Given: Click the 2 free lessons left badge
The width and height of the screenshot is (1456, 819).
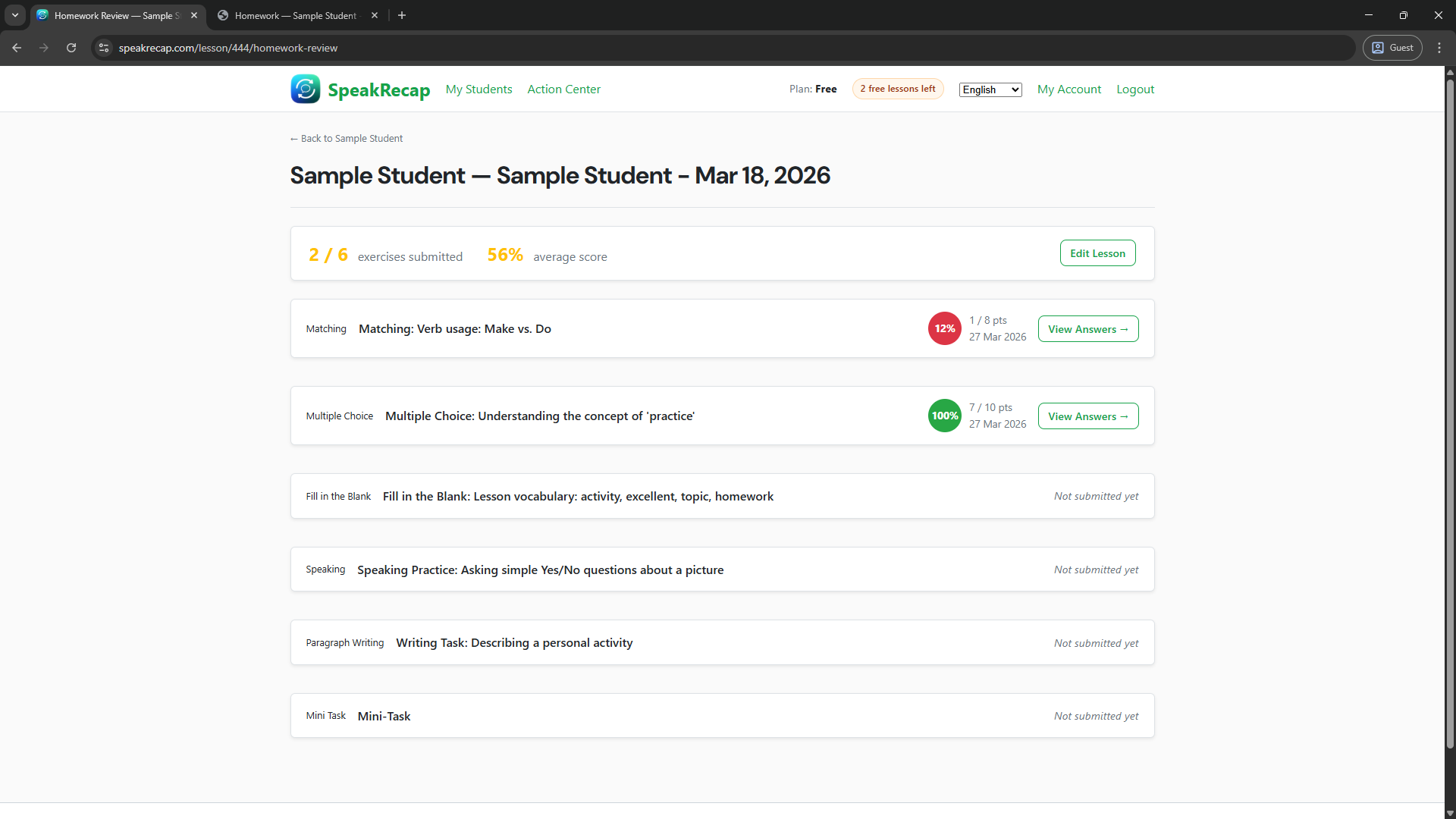Looking at the screenshot, I should pyautogui.click(x=898, y=89).
